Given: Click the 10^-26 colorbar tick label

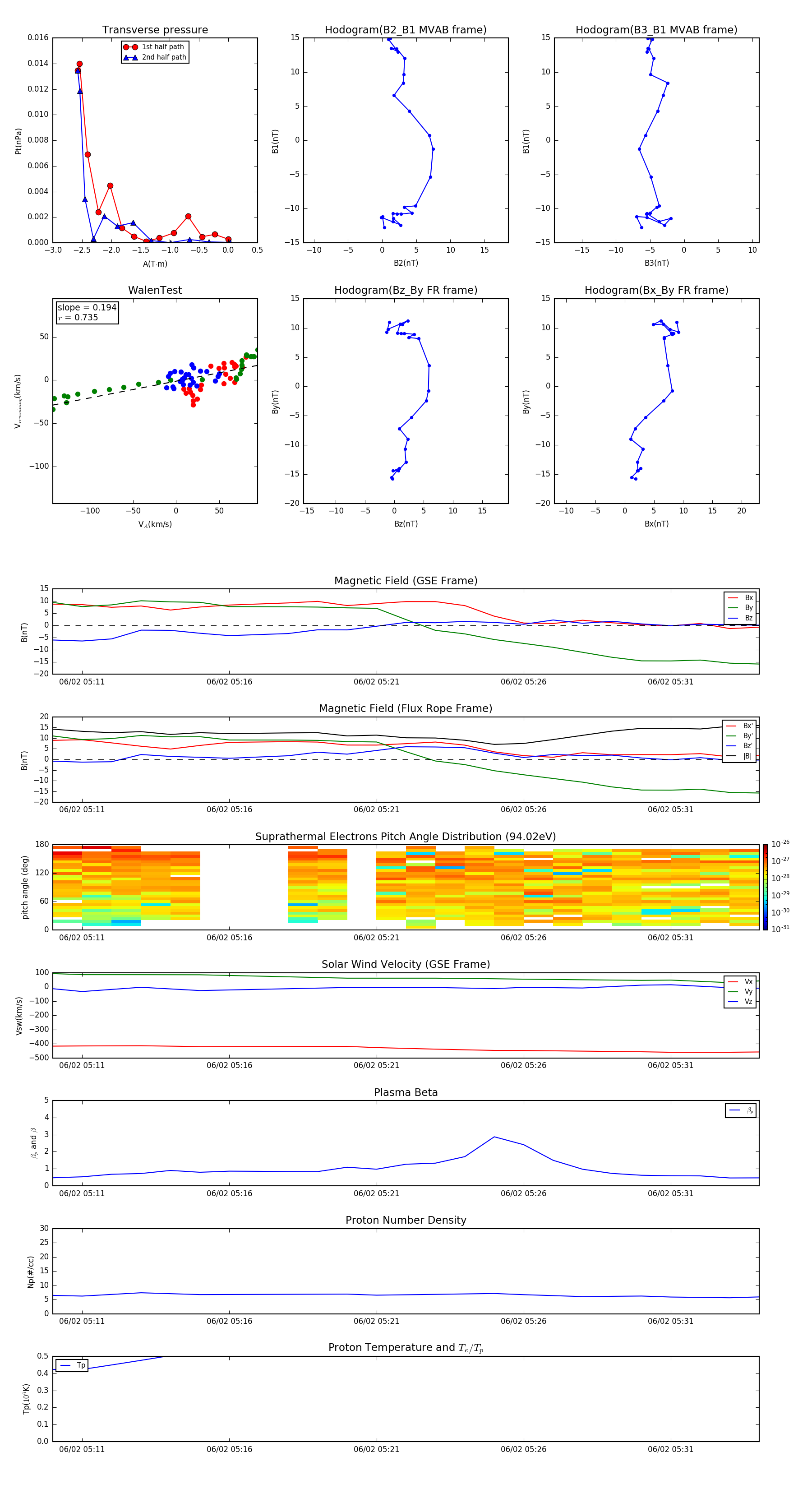Looking at the screenshot, I should [780, 844].
